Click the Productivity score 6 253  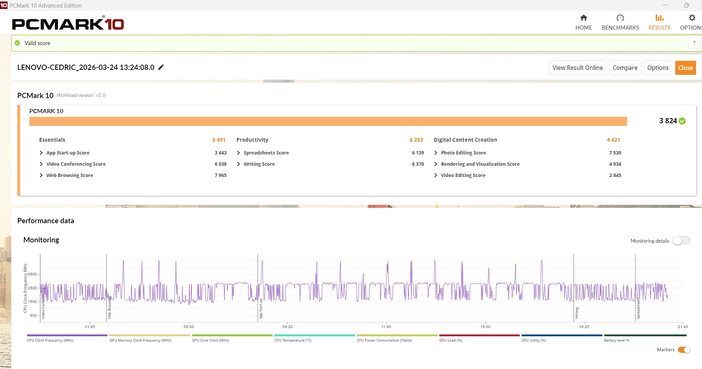click(x=416, y=140)
